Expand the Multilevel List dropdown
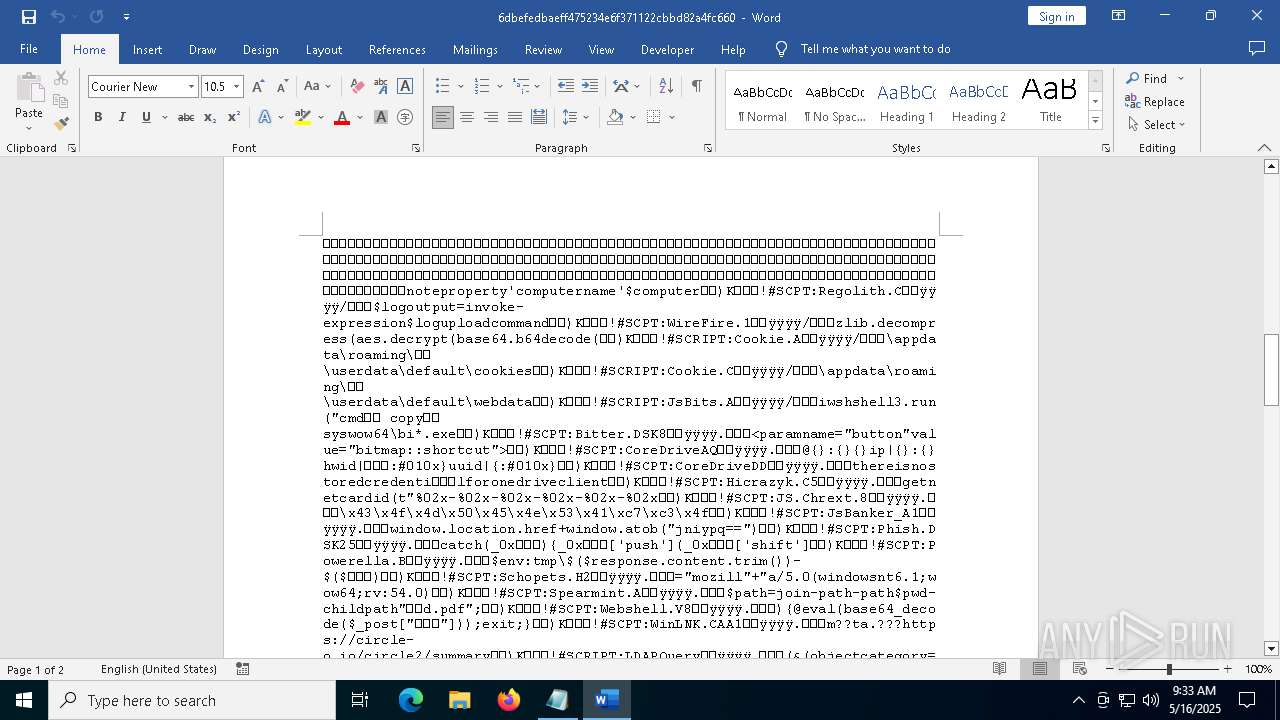The width and height of the screenshot is (1280, 720). [x=537, y=87]
